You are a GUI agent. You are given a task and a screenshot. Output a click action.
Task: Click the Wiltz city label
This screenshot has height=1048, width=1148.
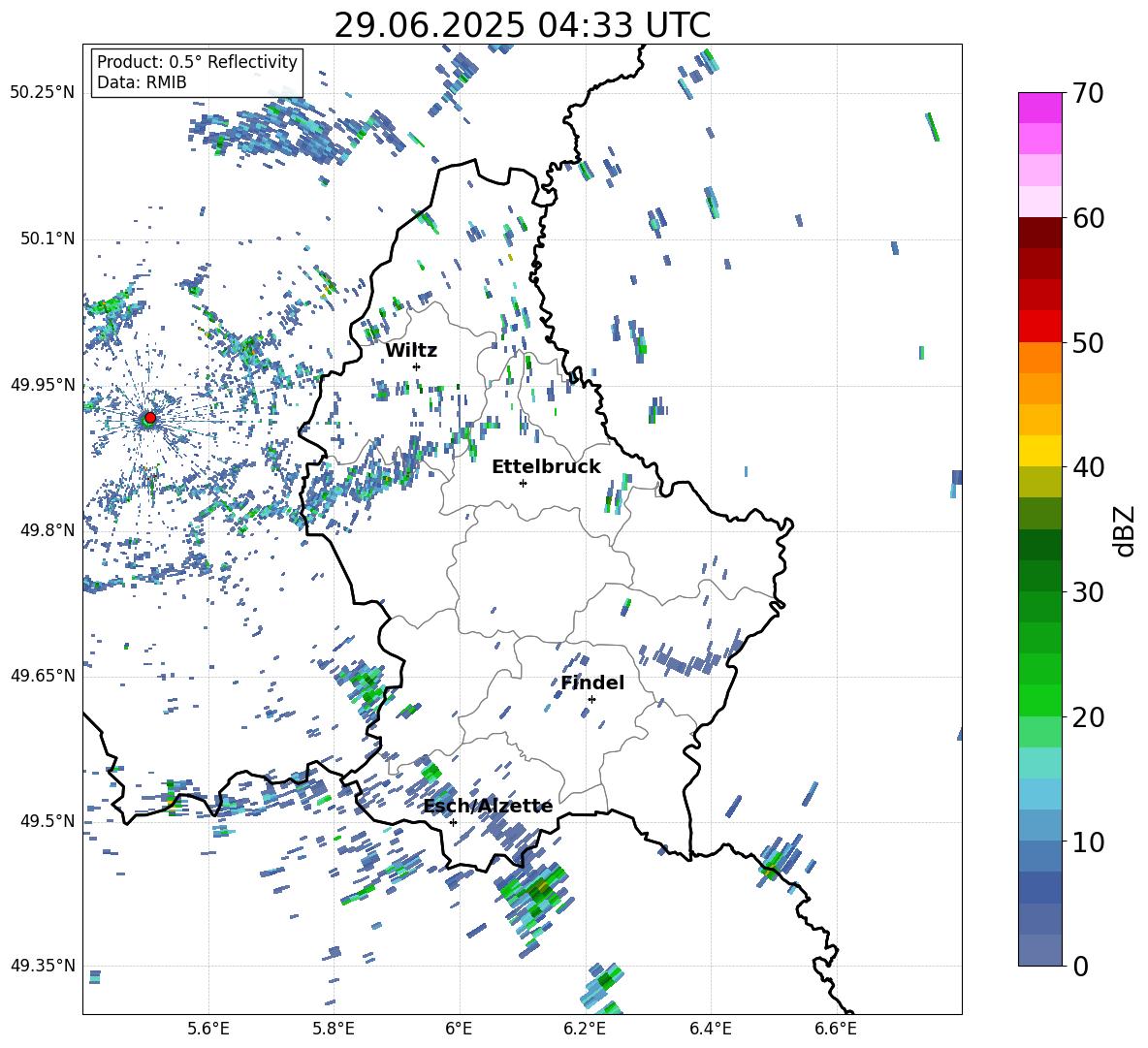pos(411,350)
